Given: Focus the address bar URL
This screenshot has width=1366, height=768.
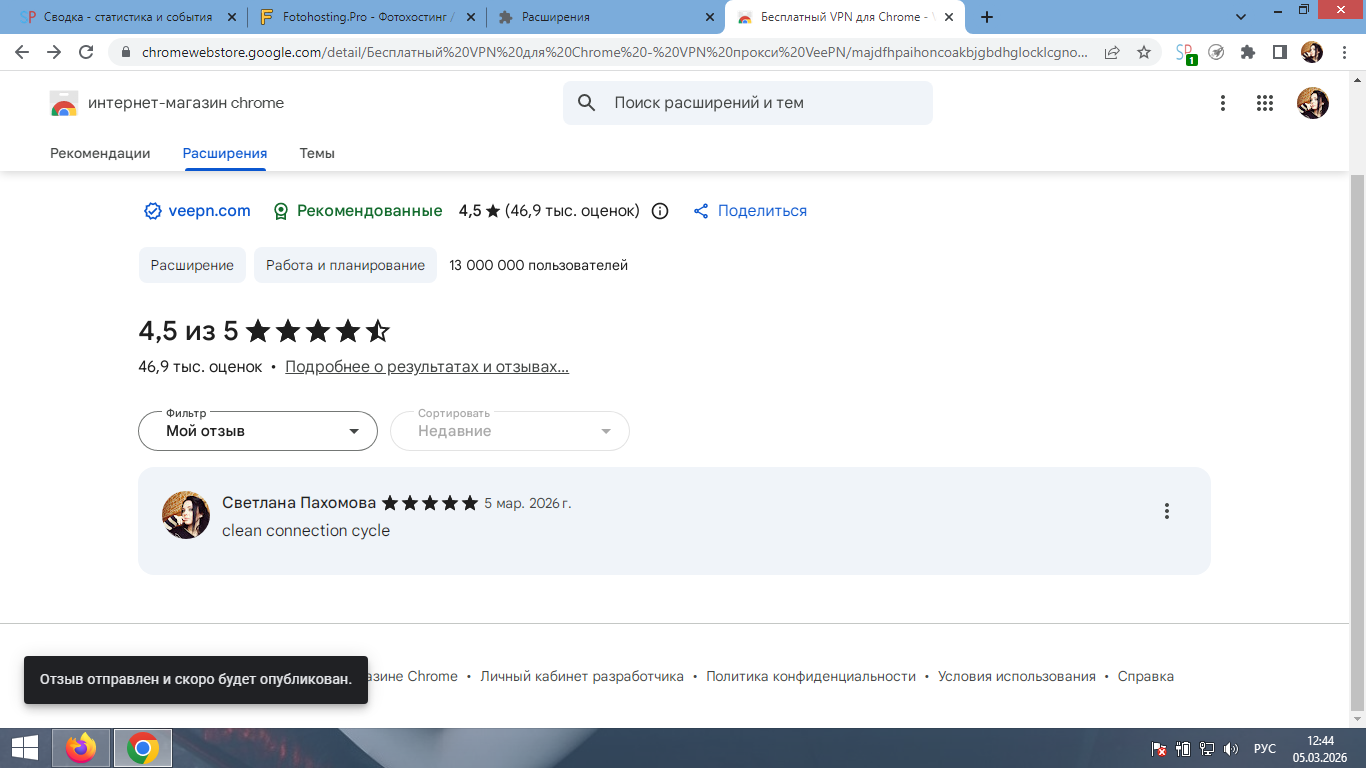Looking at the screenshot, I should tap(614, 53).
